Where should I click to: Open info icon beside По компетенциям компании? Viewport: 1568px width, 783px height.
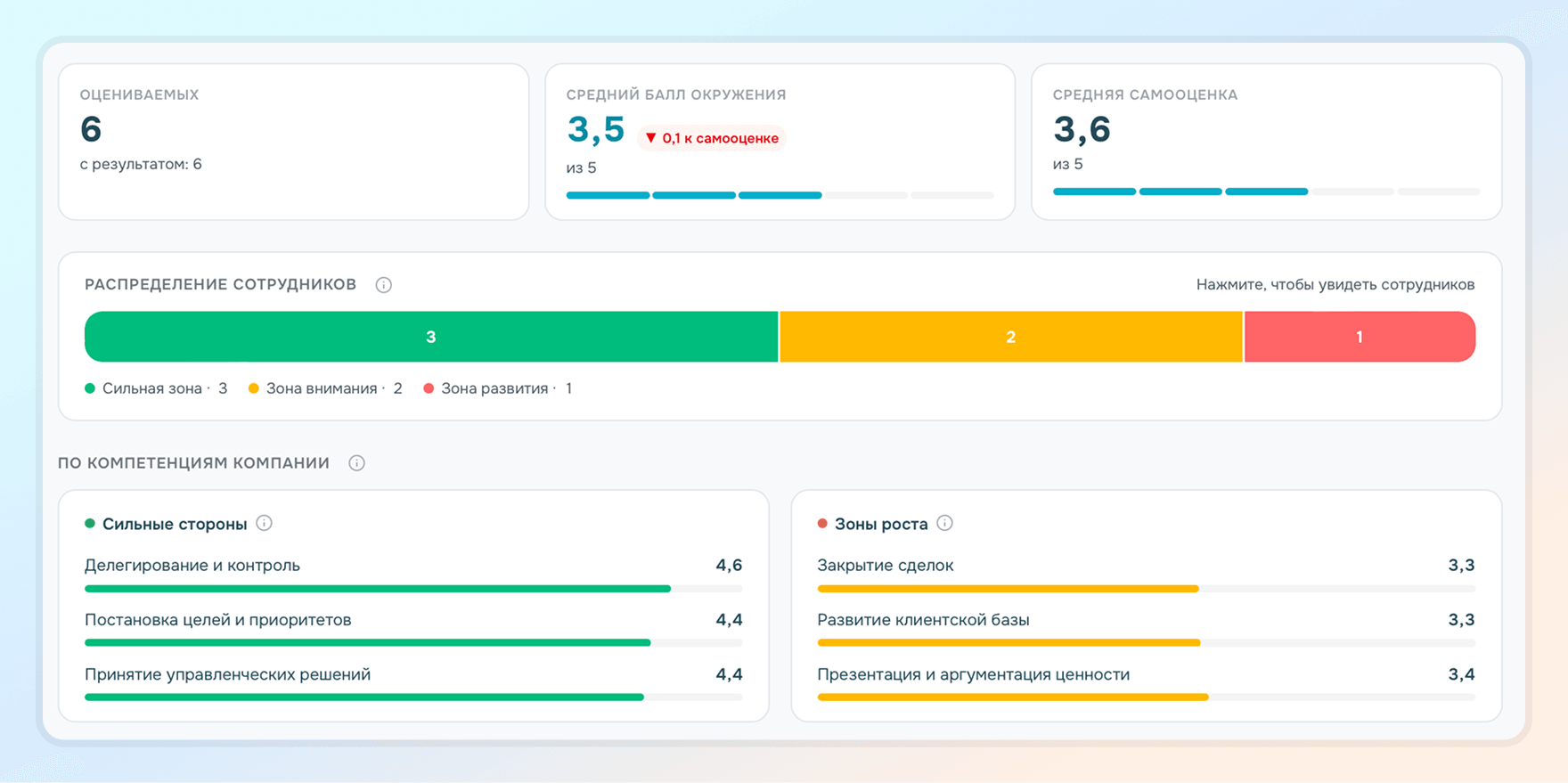[357, 463]
